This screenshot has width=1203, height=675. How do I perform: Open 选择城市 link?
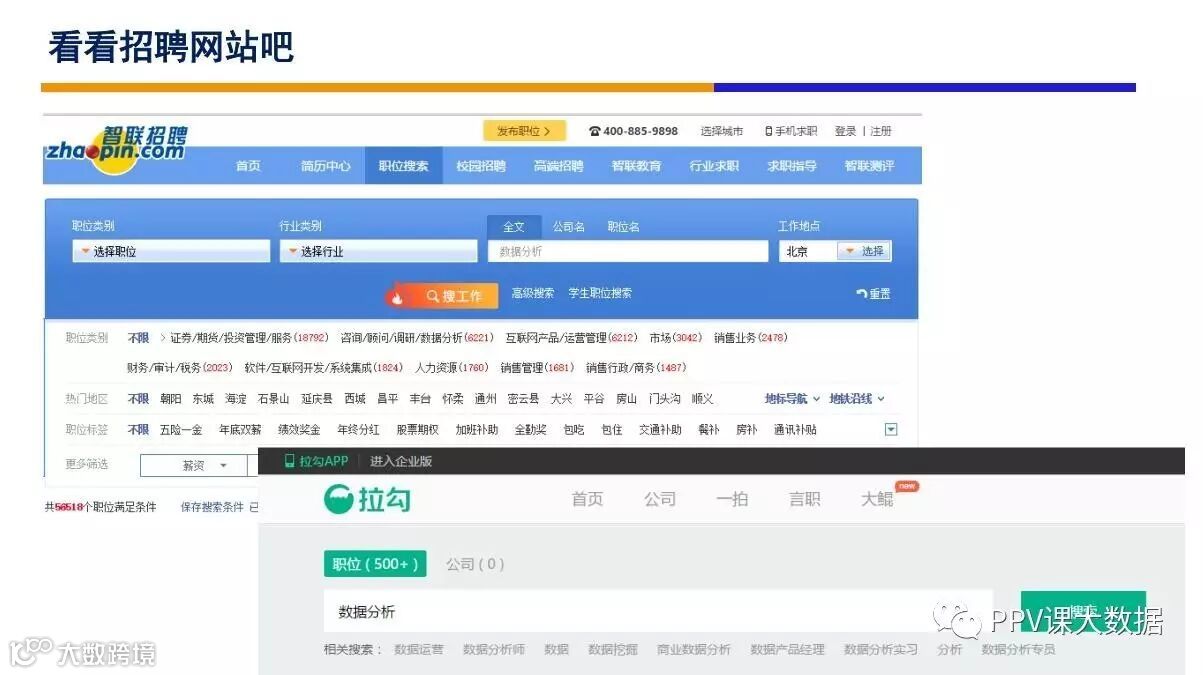pos(722,131)
